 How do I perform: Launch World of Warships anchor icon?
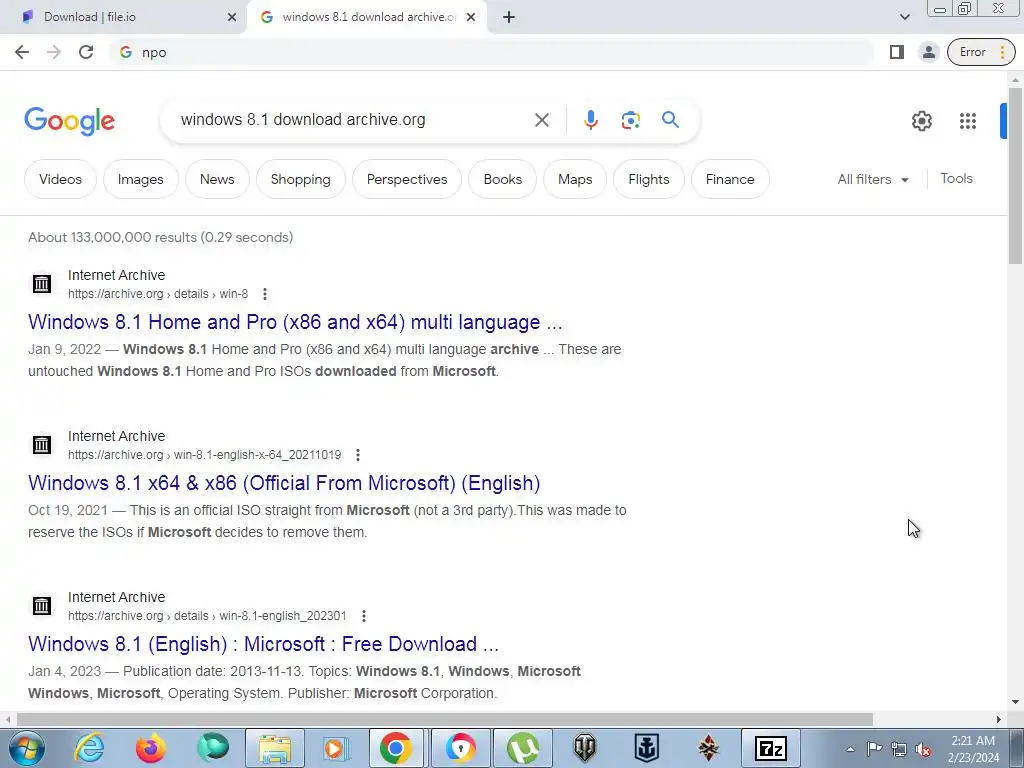click(x=647, y=748)
